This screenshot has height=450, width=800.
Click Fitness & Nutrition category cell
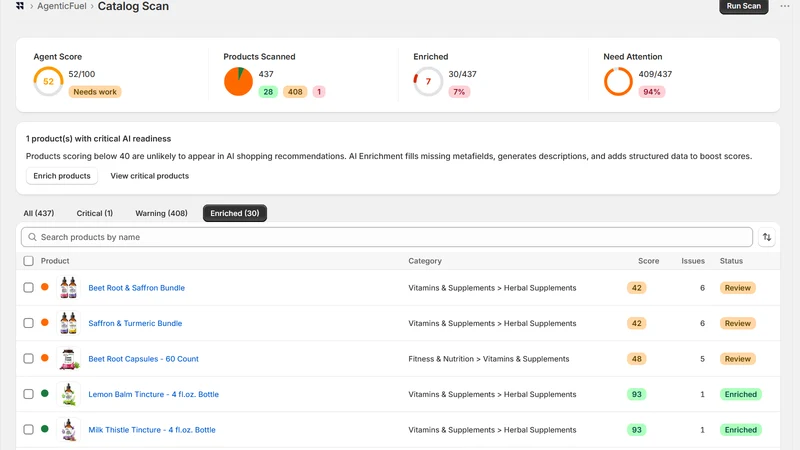click(x=489, y=359)
